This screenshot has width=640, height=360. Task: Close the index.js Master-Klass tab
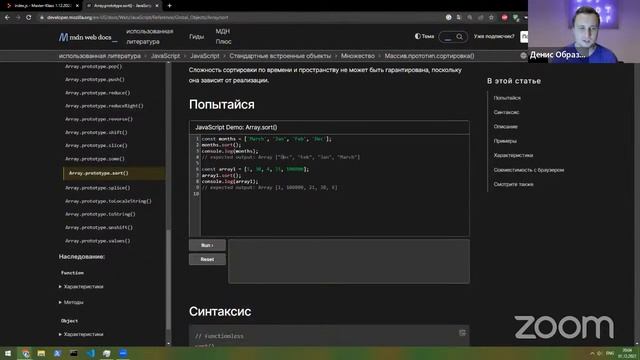tap(77, 6)
